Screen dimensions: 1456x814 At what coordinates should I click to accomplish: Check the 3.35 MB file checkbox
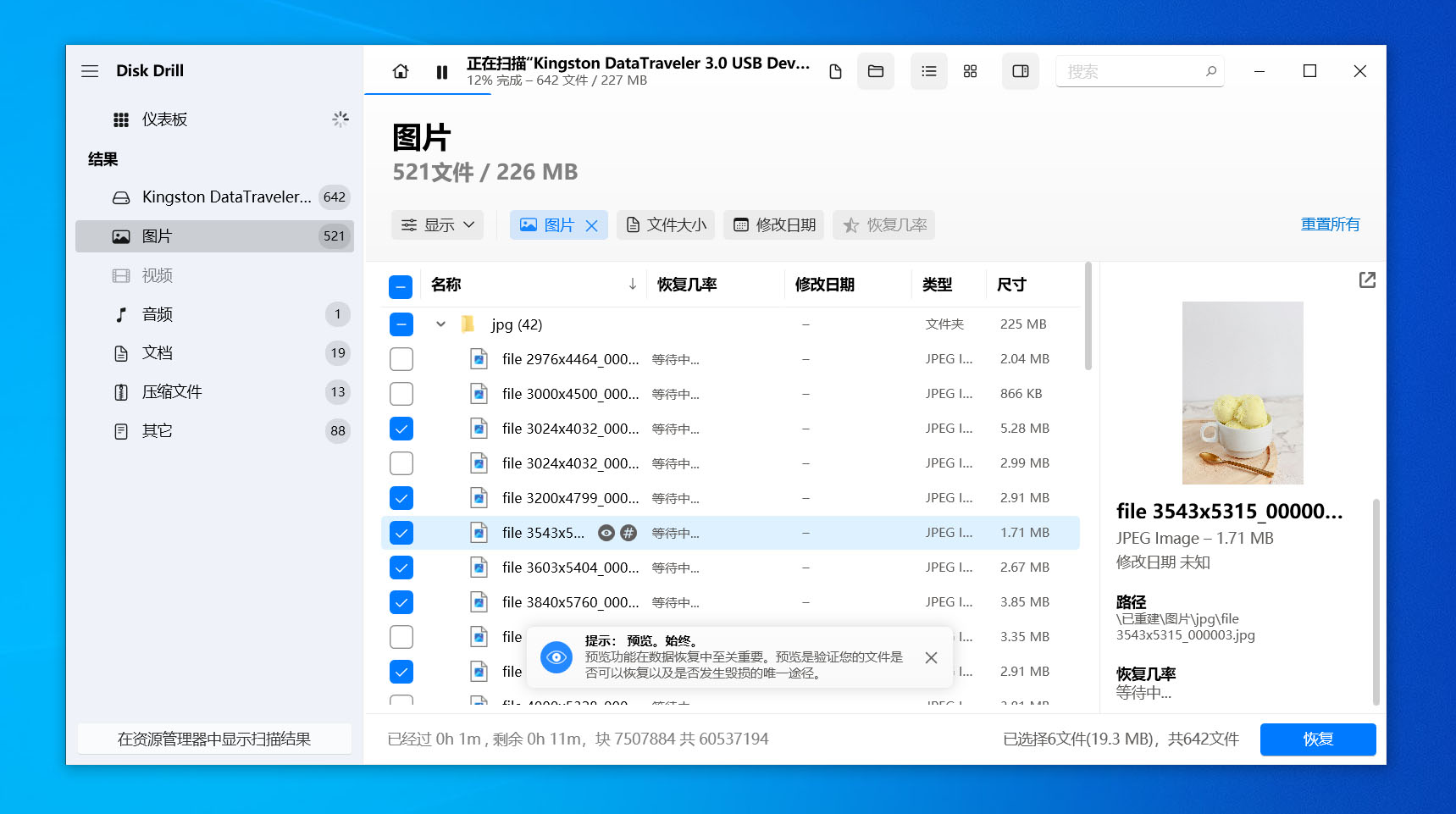(401, 637)
